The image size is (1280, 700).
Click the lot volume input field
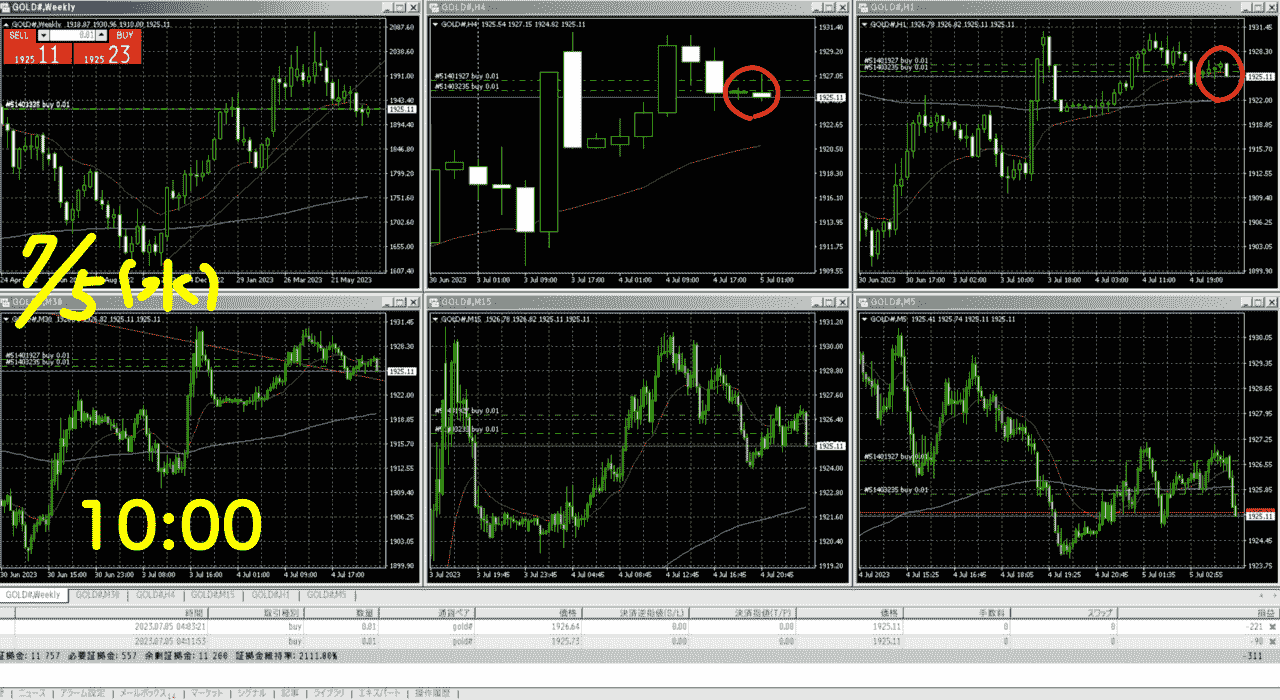tap(72, 34)
